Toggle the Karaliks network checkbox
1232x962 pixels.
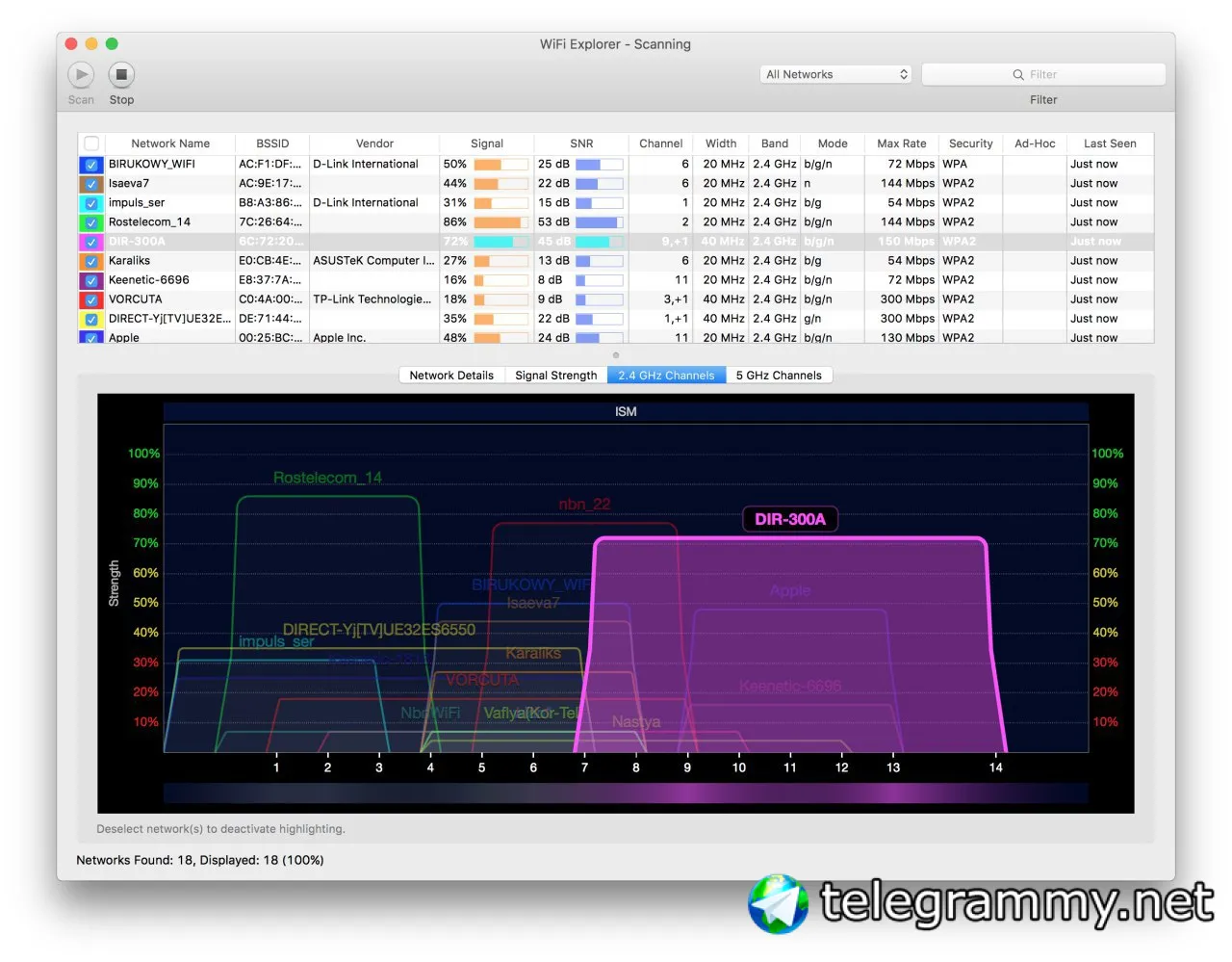[x=91, y=261]
